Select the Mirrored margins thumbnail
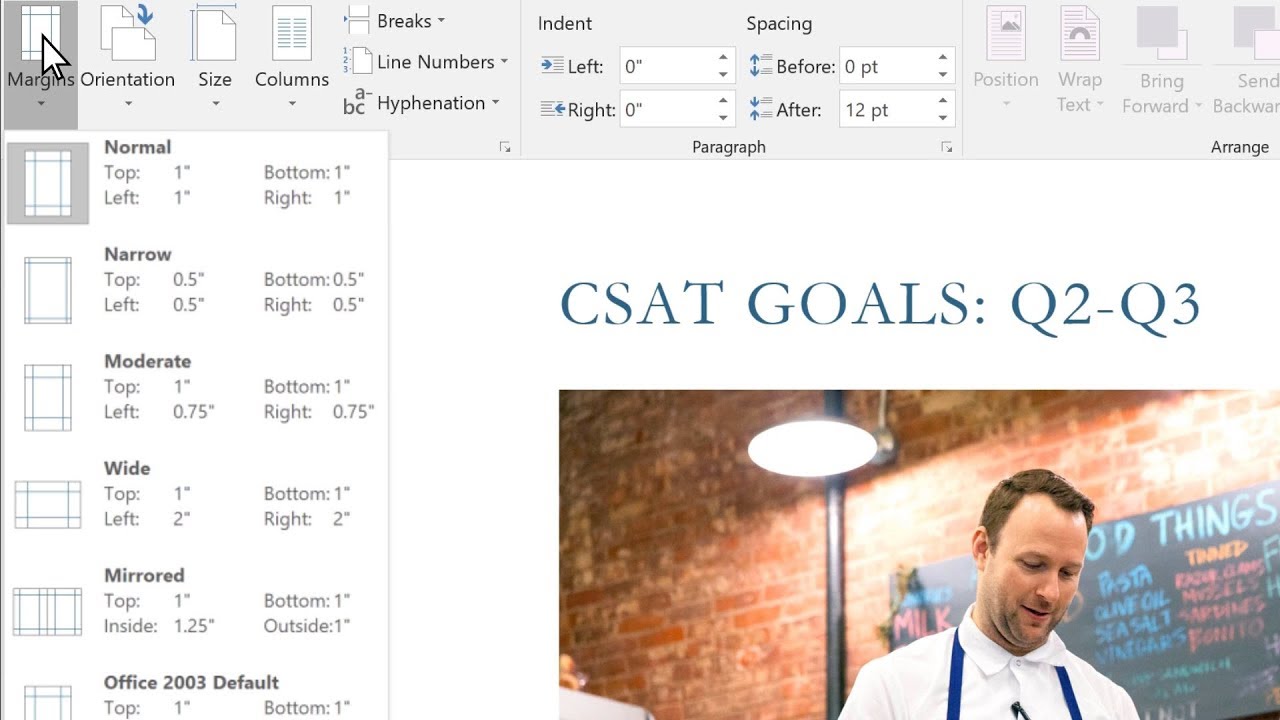The width and height of the screenshot is (1280, 720). pos(48,611)
